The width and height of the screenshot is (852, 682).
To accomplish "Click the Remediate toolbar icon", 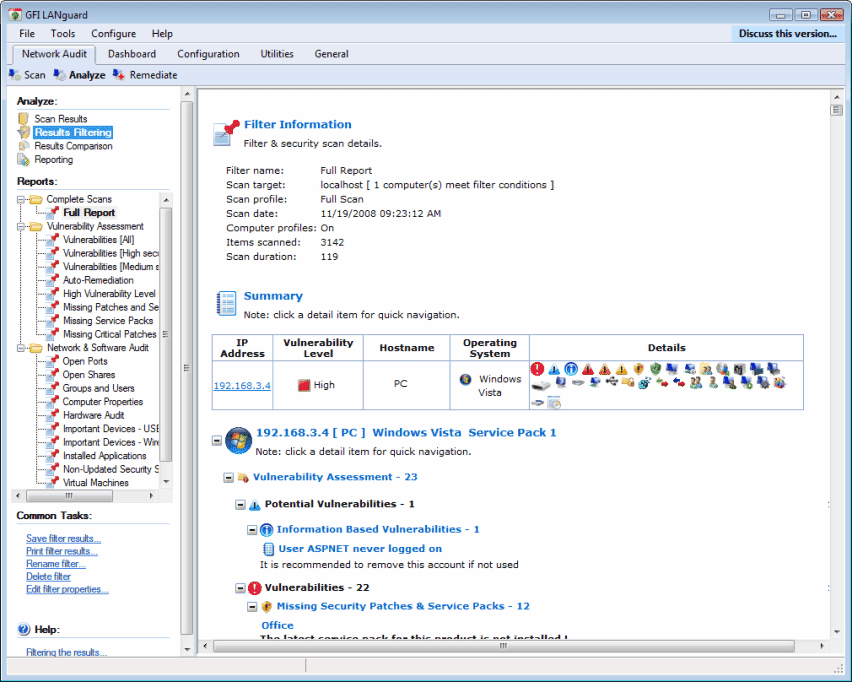I will [x=118, y=74].
